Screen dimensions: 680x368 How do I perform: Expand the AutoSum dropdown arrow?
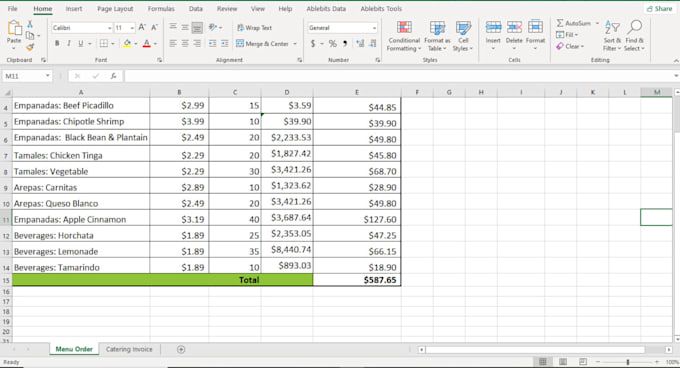(x=597, y=23)
